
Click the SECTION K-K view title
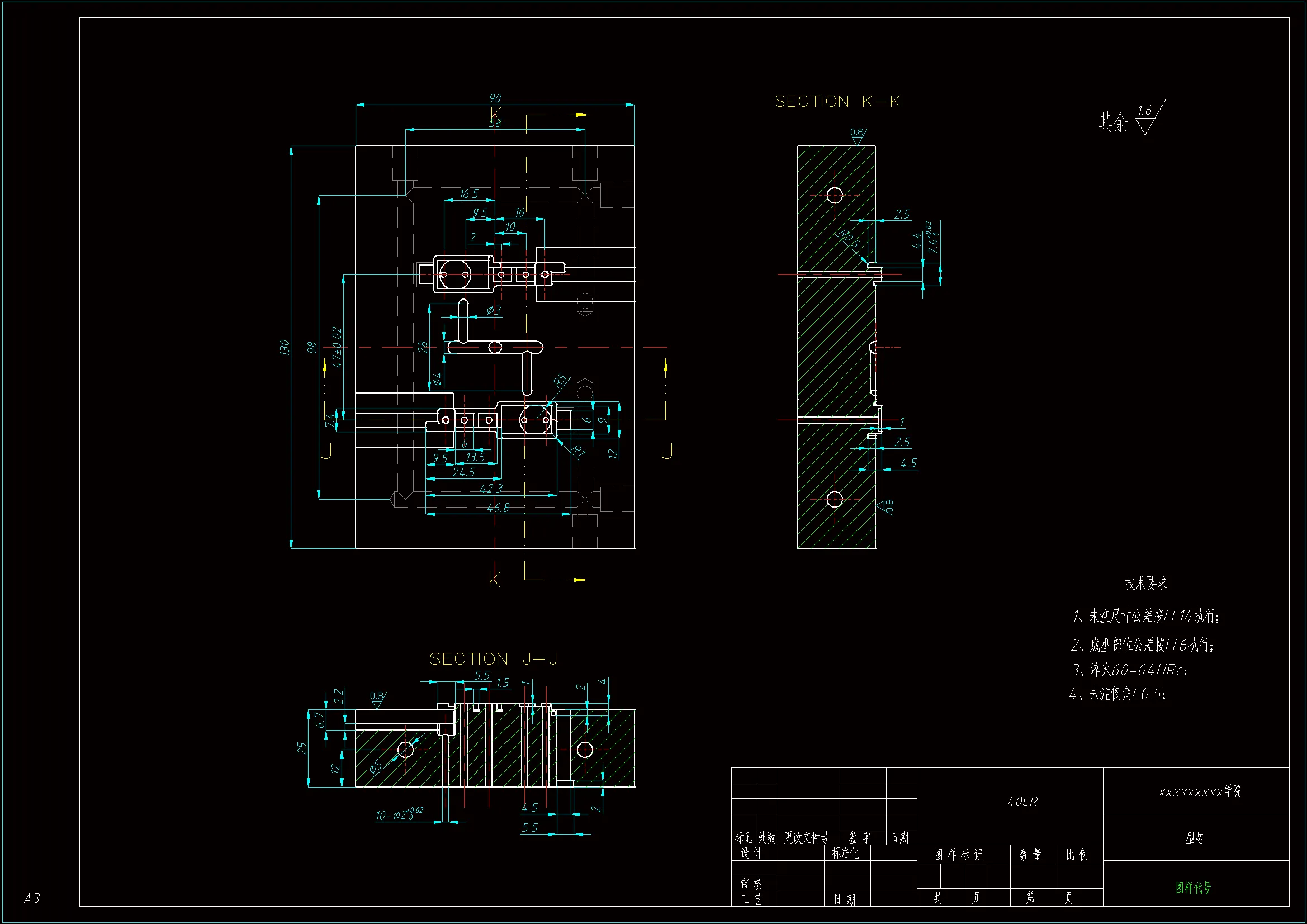[x=837, y=102]
